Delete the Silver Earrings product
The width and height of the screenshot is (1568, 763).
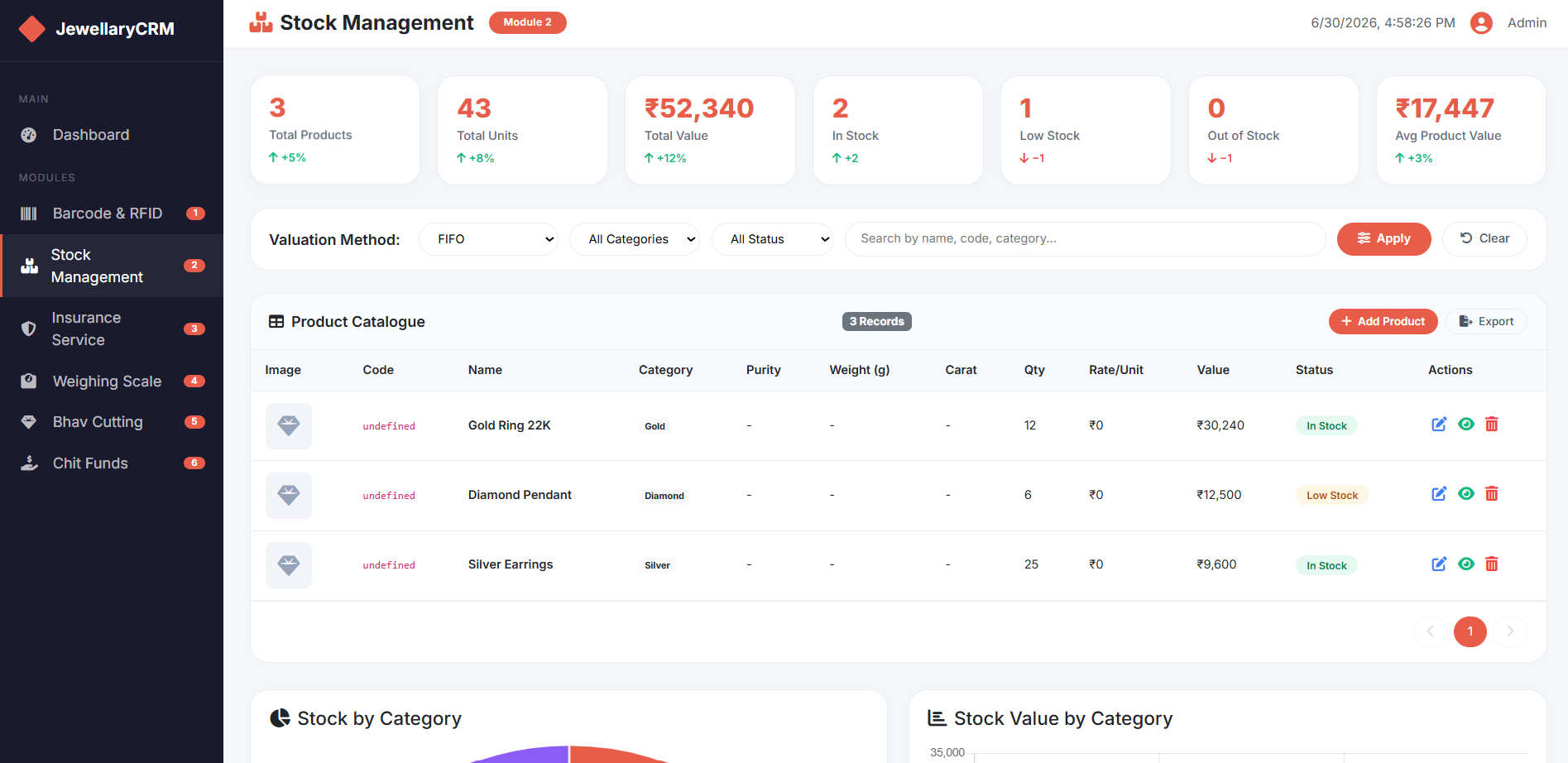tap(1492, 564)
